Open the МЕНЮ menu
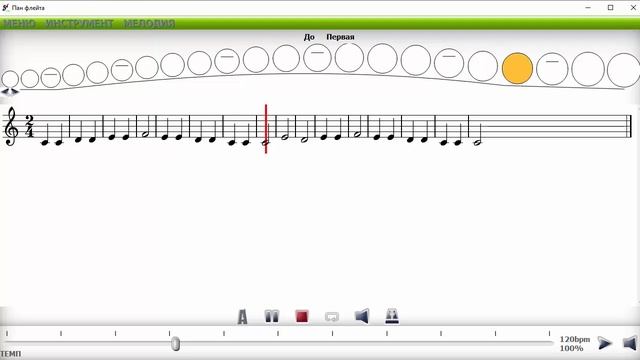This screenshot has height=360, width=640. tap(19, 23)
